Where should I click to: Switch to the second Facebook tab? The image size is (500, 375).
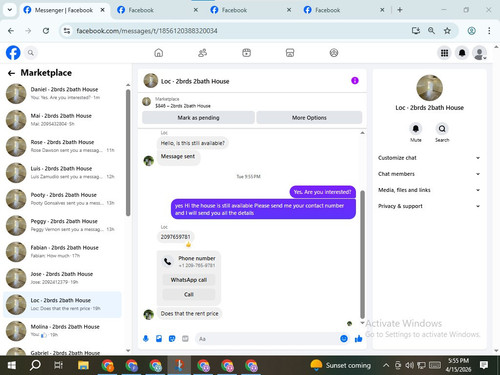(x=157, y=10)
